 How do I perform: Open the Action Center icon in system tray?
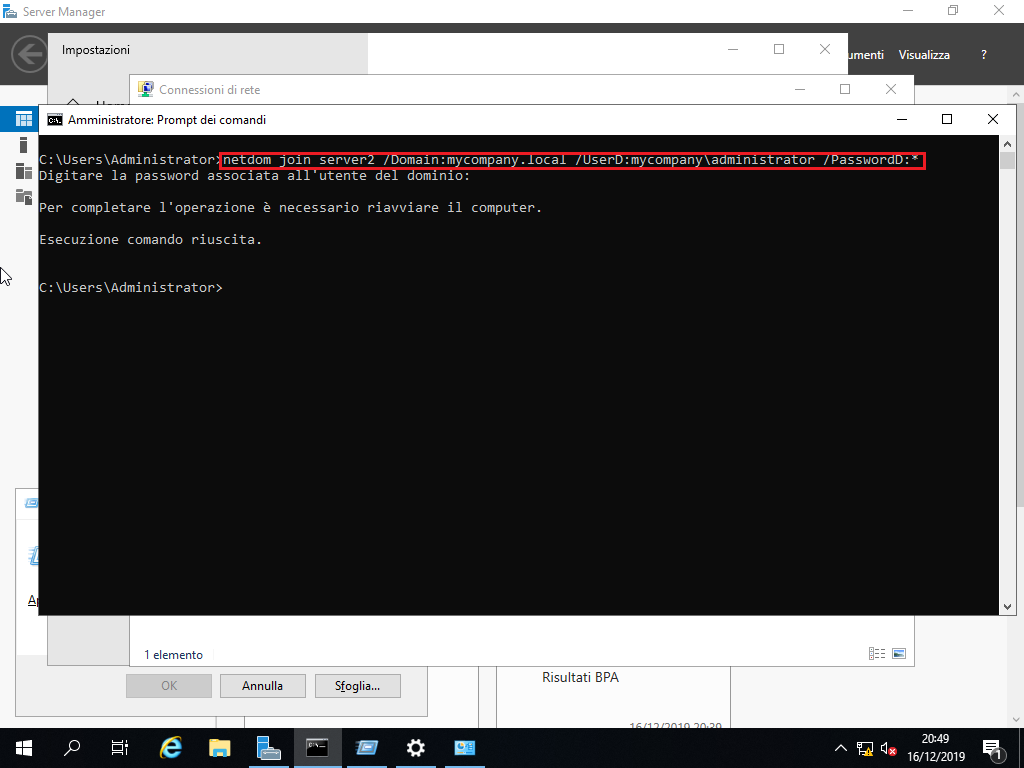coord(993,747)
